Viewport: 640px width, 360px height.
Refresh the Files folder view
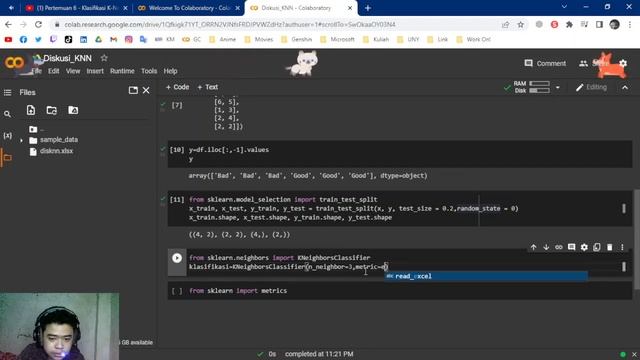click(x=52, y=110)
